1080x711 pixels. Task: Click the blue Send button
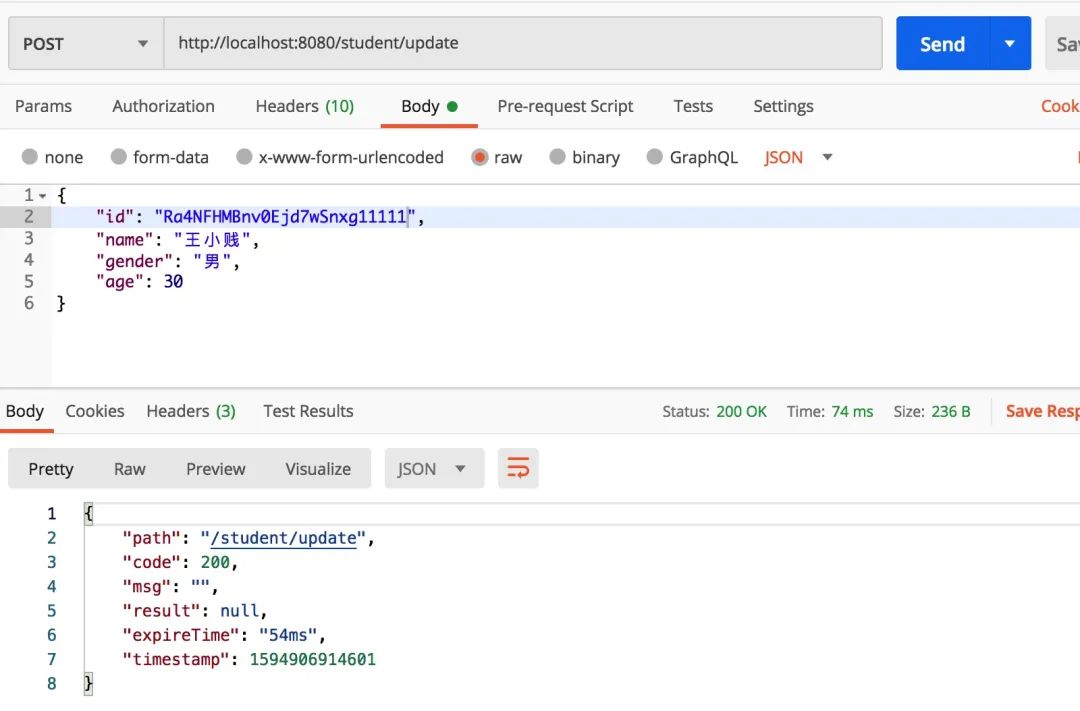942,44
